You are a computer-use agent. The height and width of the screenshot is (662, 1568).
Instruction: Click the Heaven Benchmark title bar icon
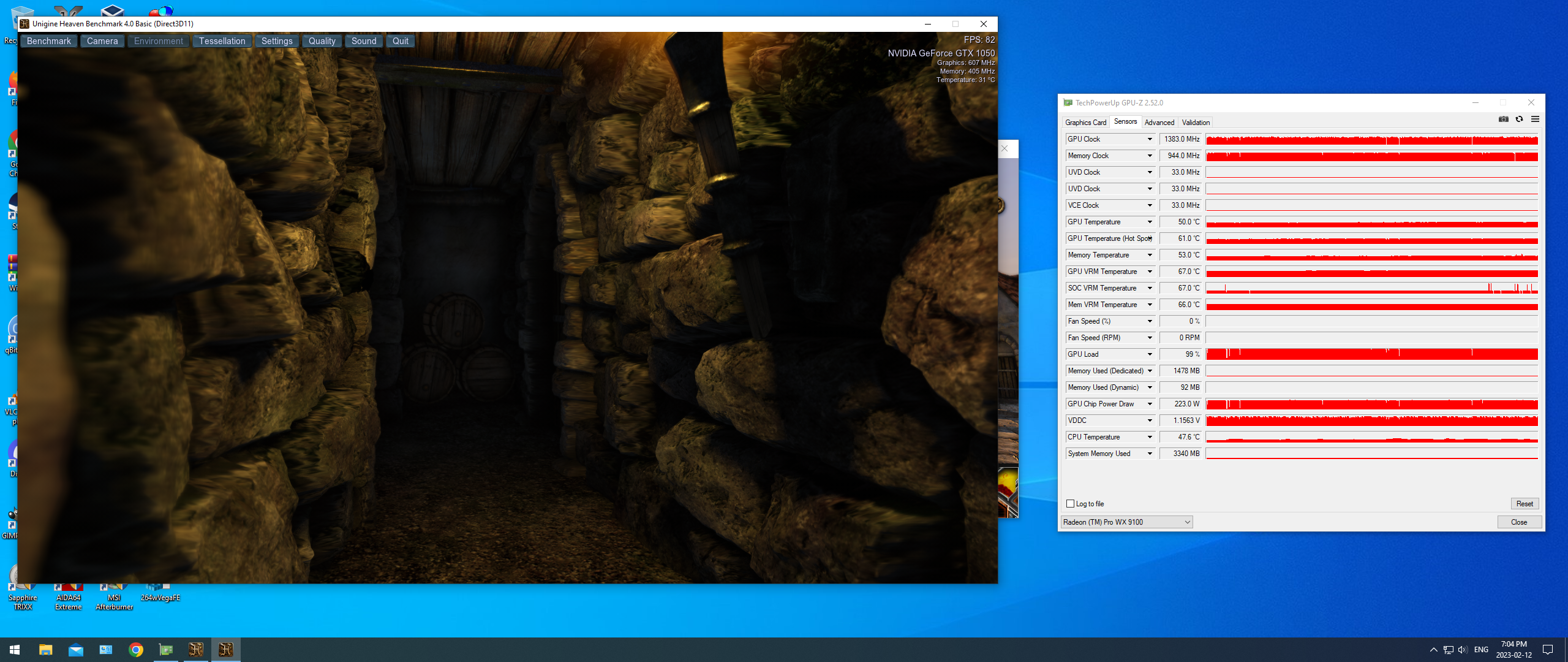[x=24, y=24]
